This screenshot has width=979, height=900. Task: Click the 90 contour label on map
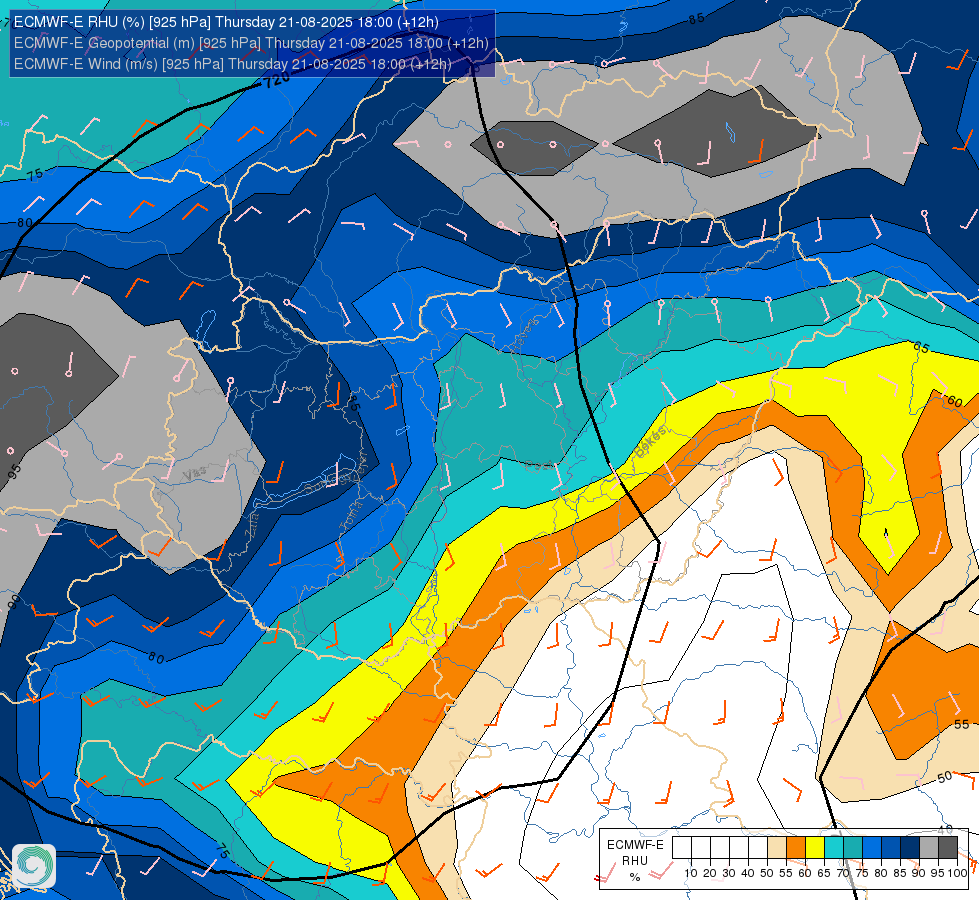click(13, 602)
